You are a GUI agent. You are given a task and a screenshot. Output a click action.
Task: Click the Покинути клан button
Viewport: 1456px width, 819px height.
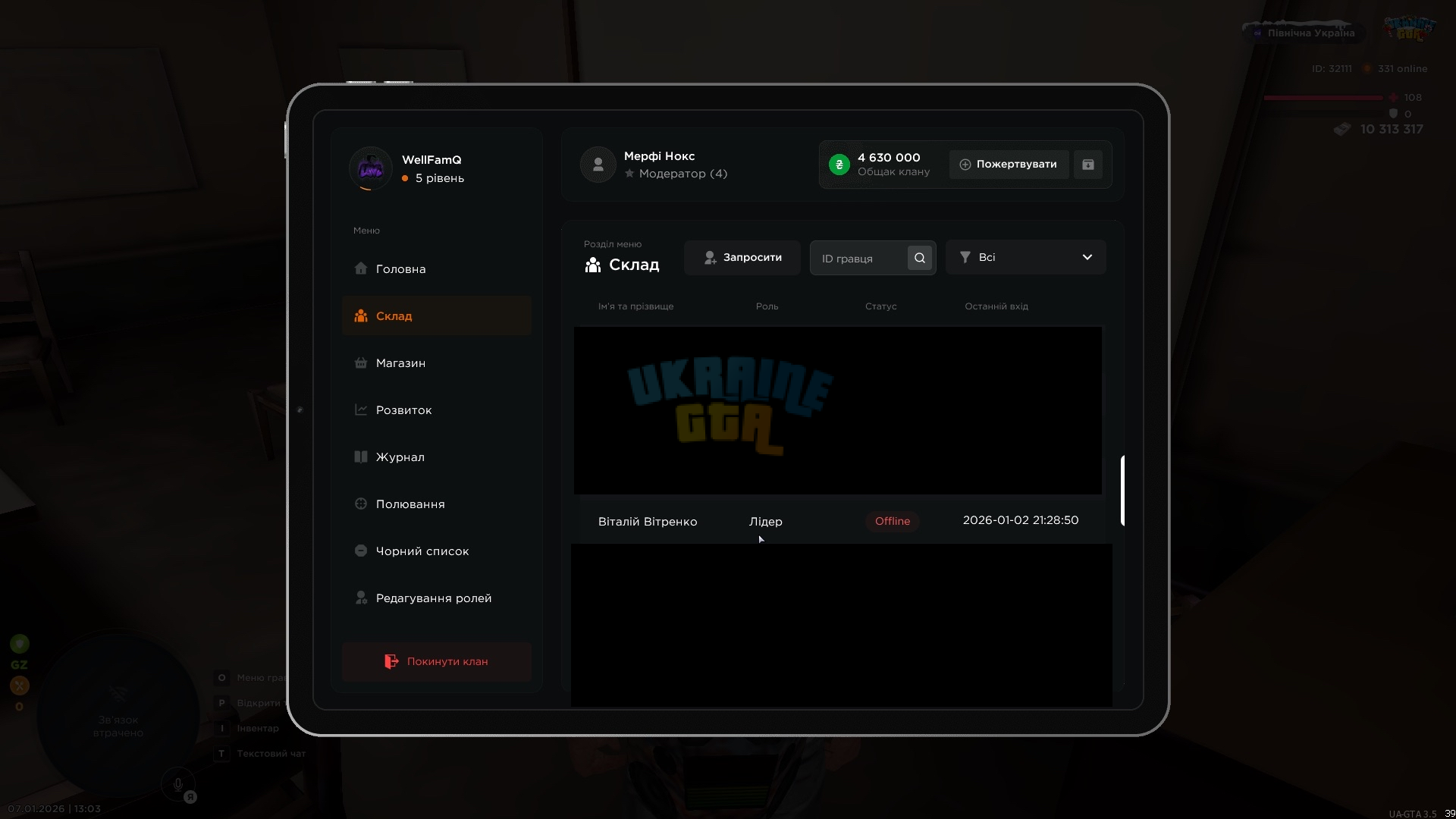click(x=436, y=661)
